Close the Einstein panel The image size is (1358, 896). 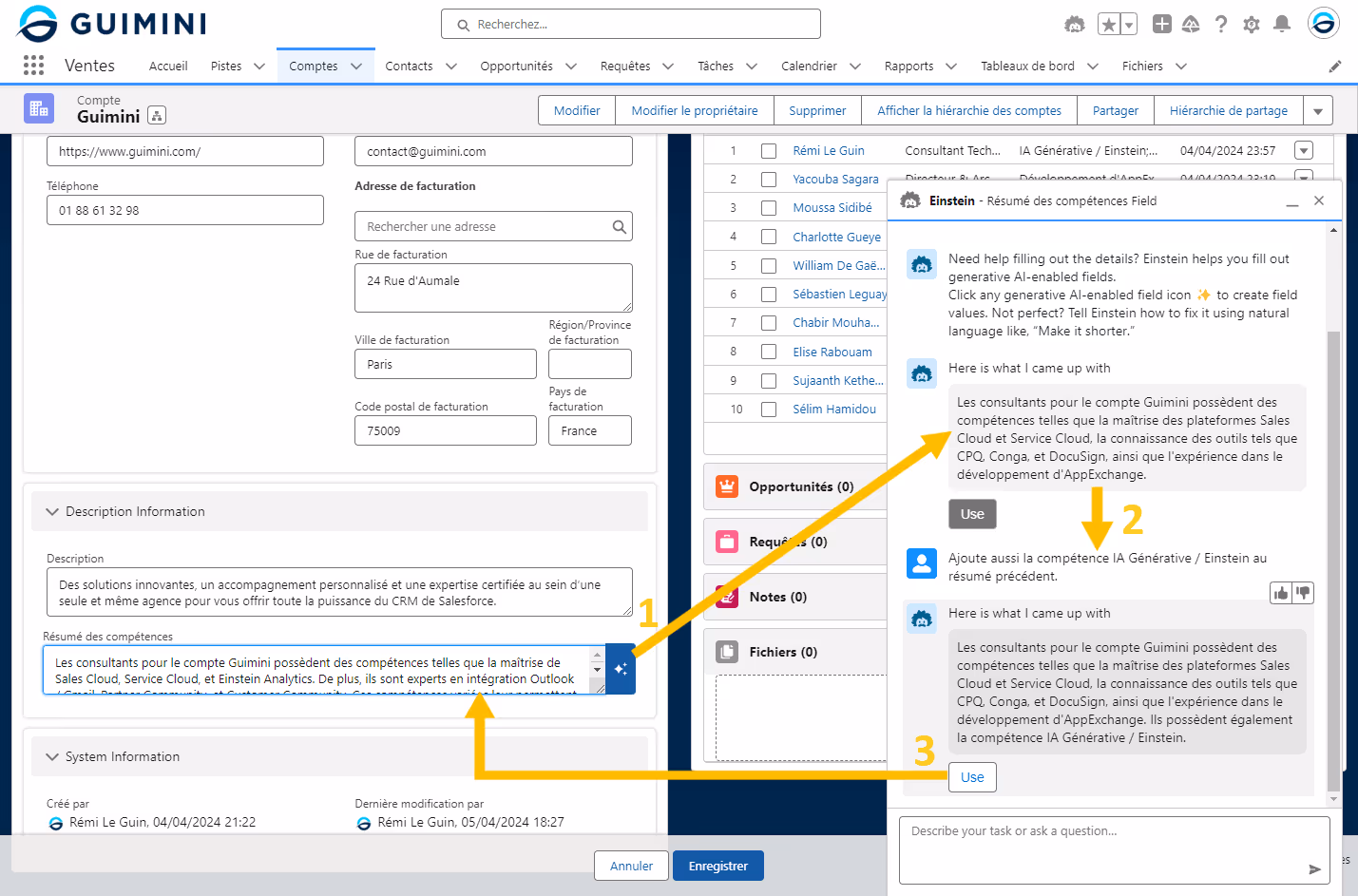click(x=1319, y=200)
